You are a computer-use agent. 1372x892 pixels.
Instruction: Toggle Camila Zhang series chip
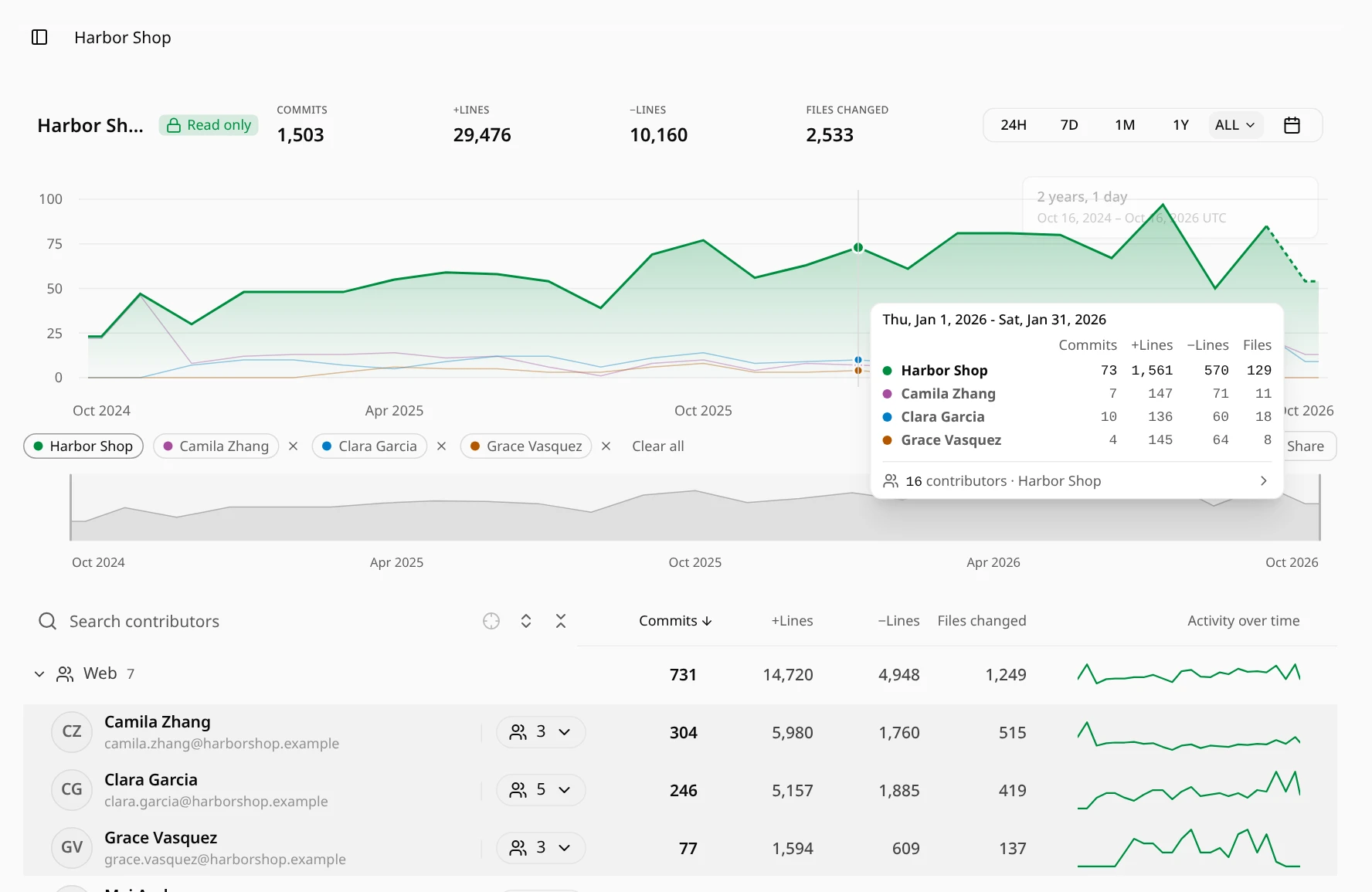(216, 446)
